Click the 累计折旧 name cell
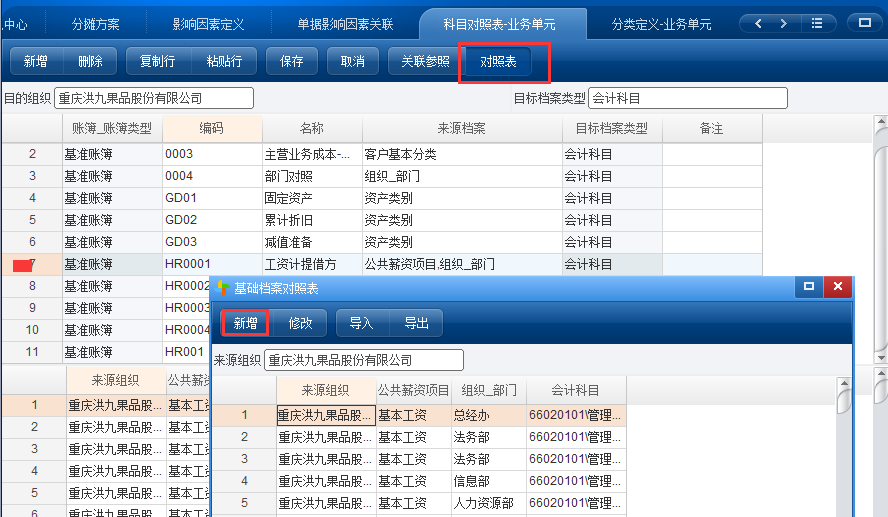This screenshot has width=888, height=517. (x=312, y=220)
